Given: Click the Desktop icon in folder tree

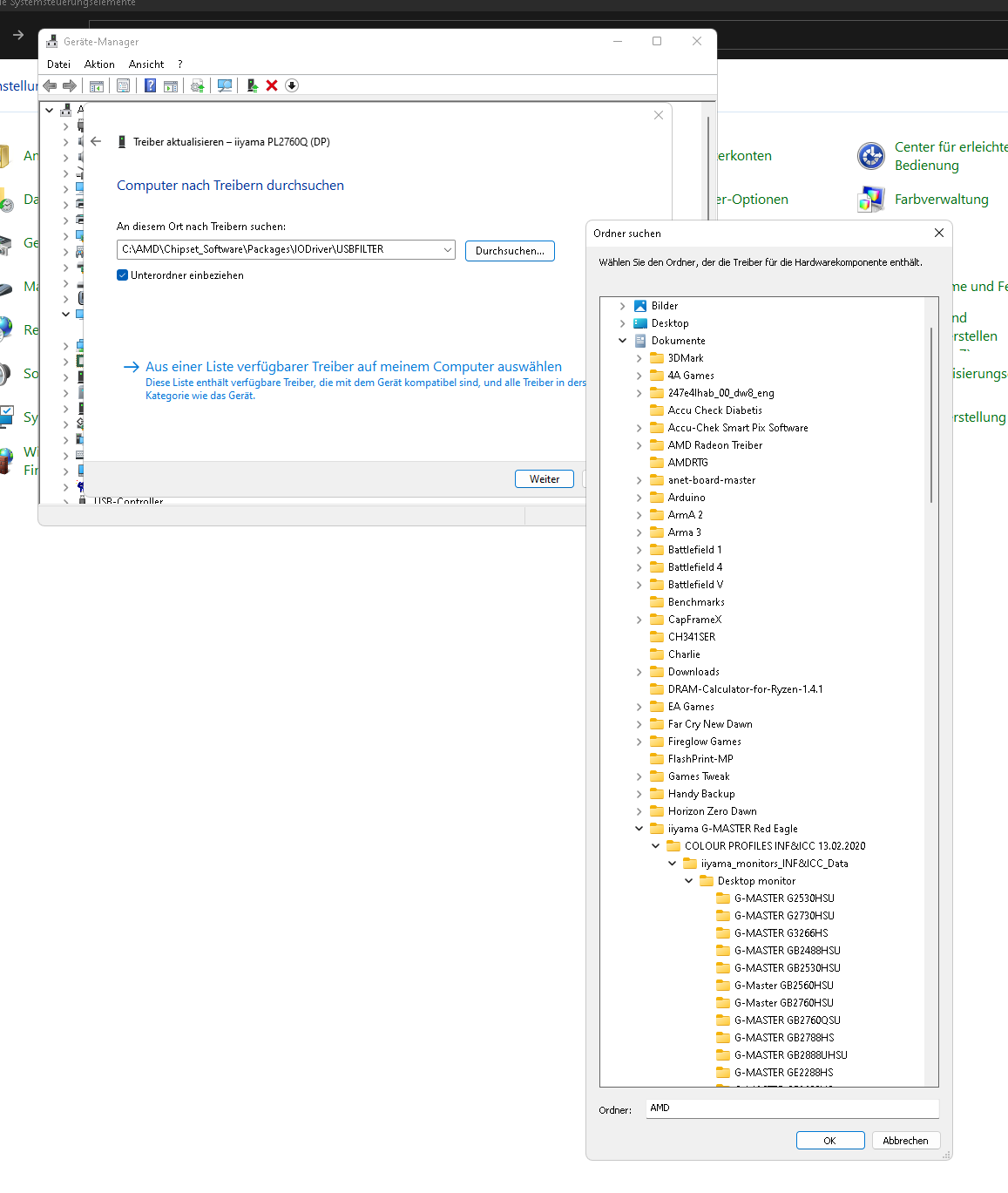Looking at the screenshot, I should point(640,323).
